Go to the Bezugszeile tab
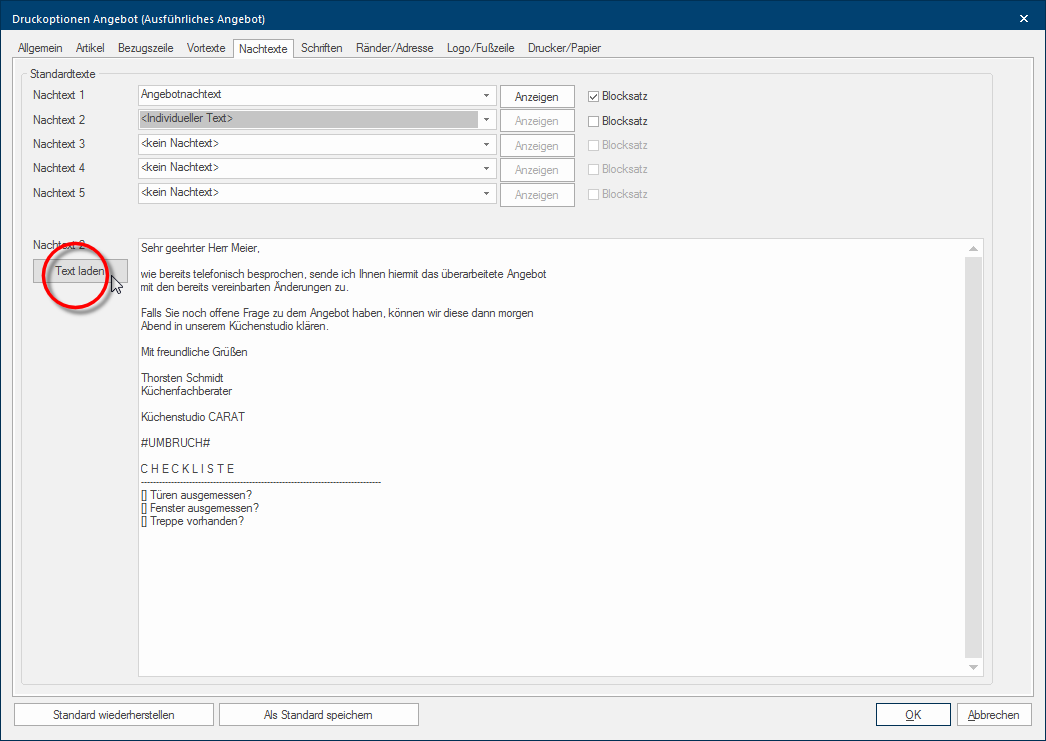The image size is (1046, 741). pyautogui.click(x=145, y=48)
